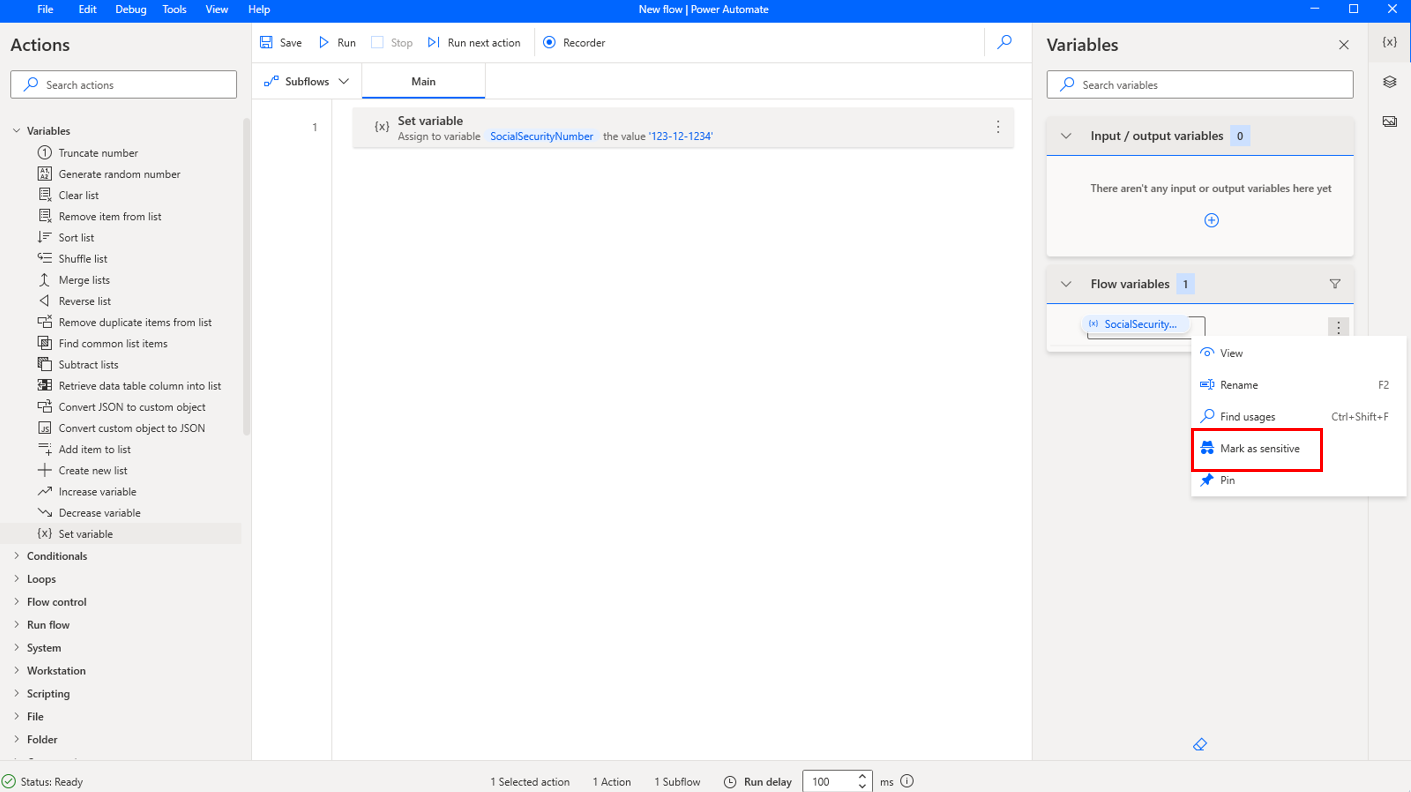Switch to the Main subflow tab
This screenshot has height=792, width=1411.
click(422, 81)
